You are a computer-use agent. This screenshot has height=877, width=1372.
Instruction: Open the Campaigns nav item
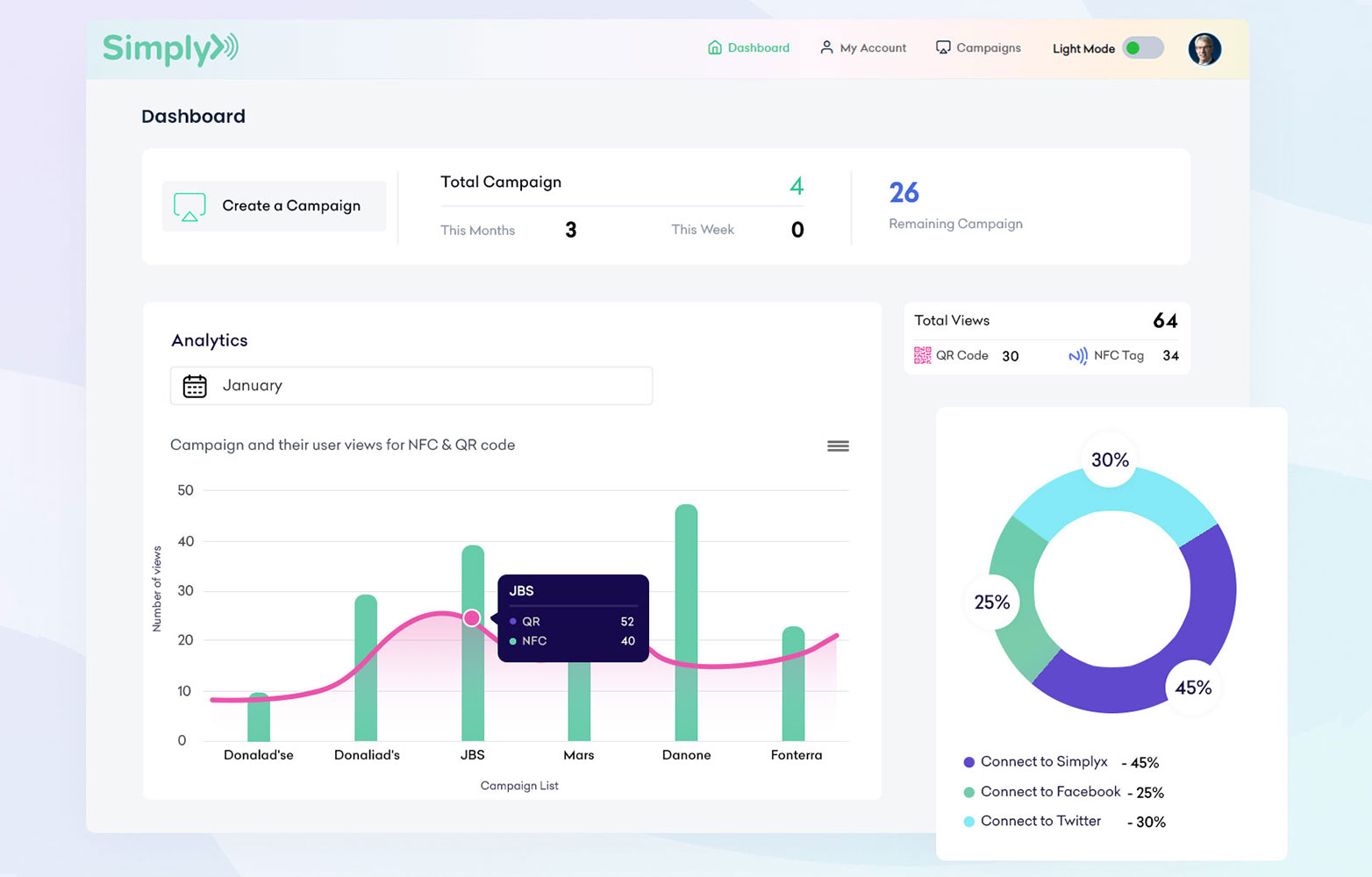(x=978, y=47)
